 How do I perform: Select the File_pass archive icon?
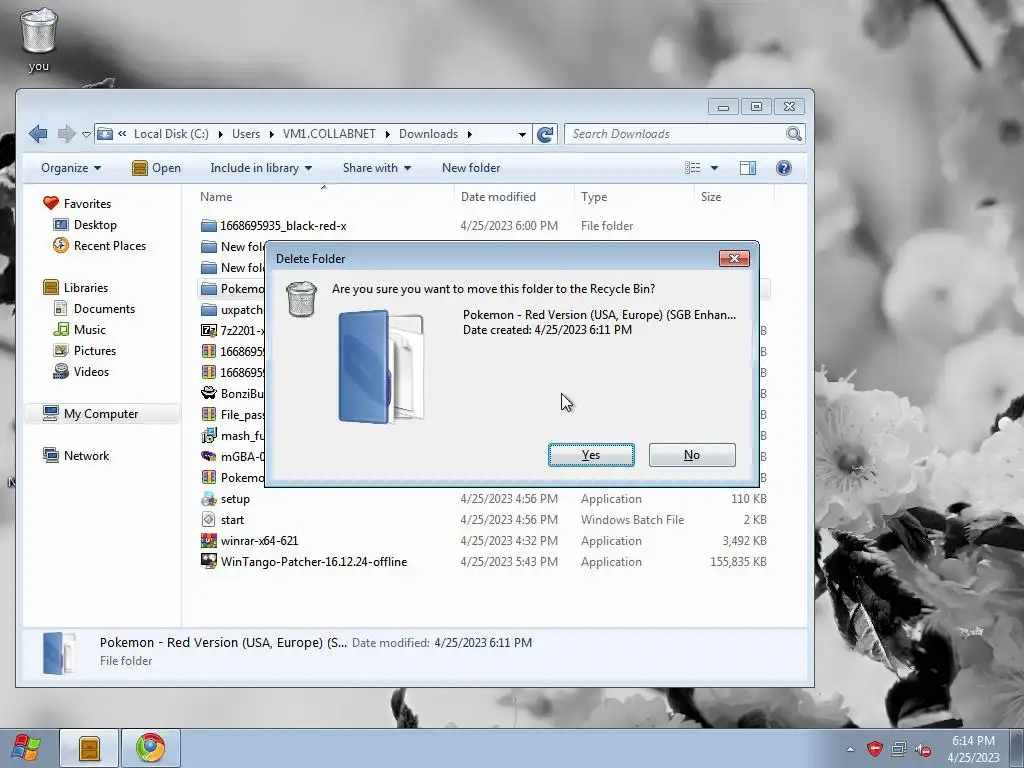208,414
